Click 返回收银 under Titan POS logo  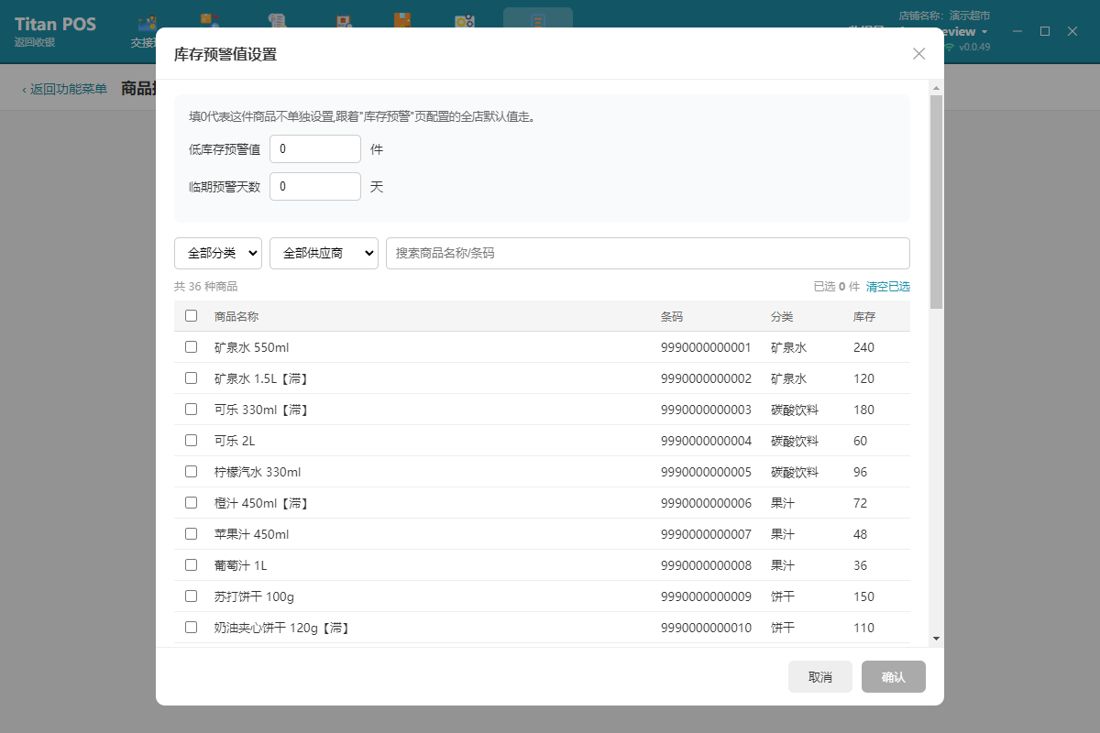click(x=34, y=43)
